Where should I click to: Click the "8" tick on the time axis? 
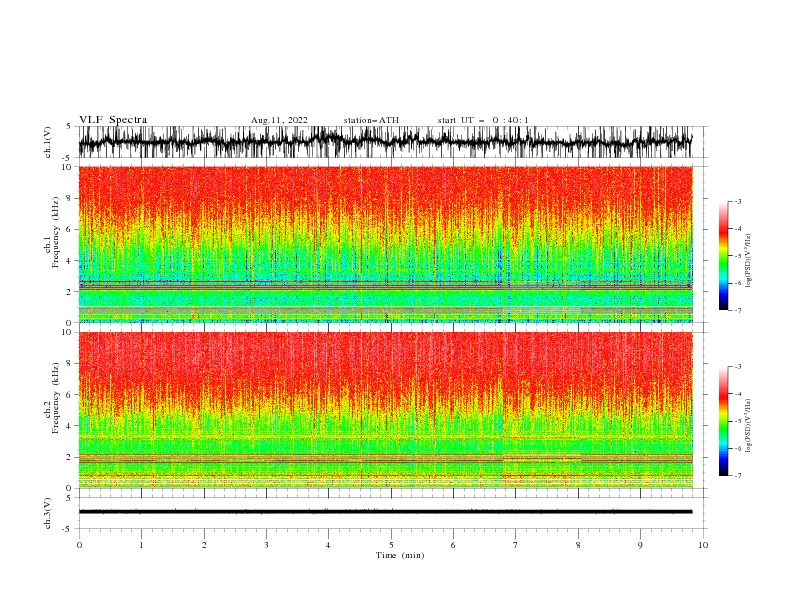pyautogui.click(x=578, y=545)
